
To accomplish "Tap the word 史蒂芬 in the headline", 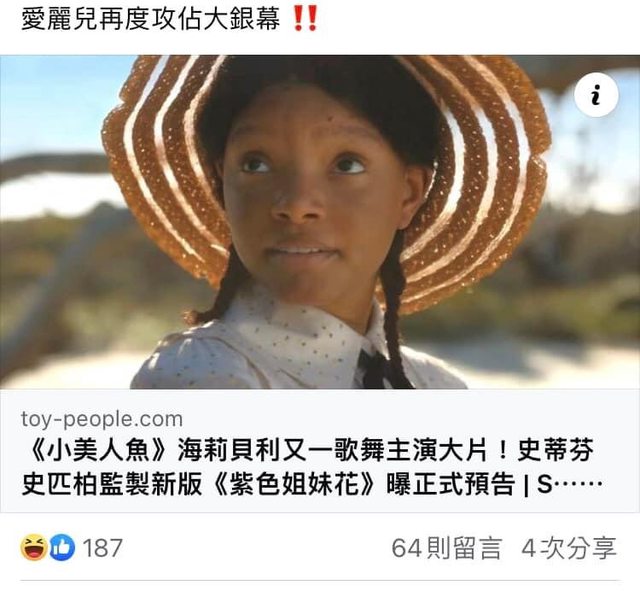I will (556, 450).
